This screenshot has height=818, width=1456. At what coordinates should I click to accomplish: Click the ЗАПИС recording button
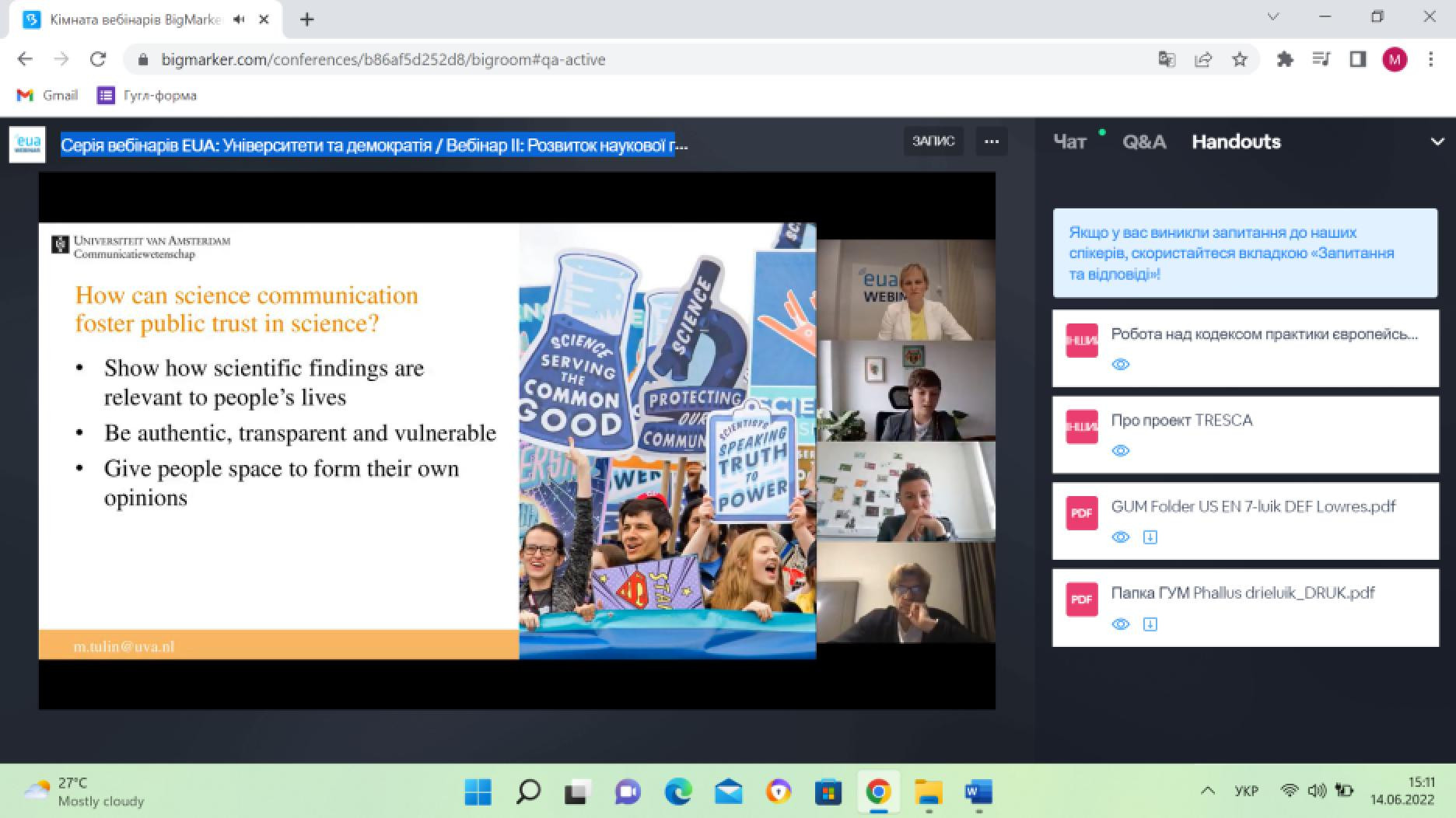pyautogui.click(x=933, y=142)
